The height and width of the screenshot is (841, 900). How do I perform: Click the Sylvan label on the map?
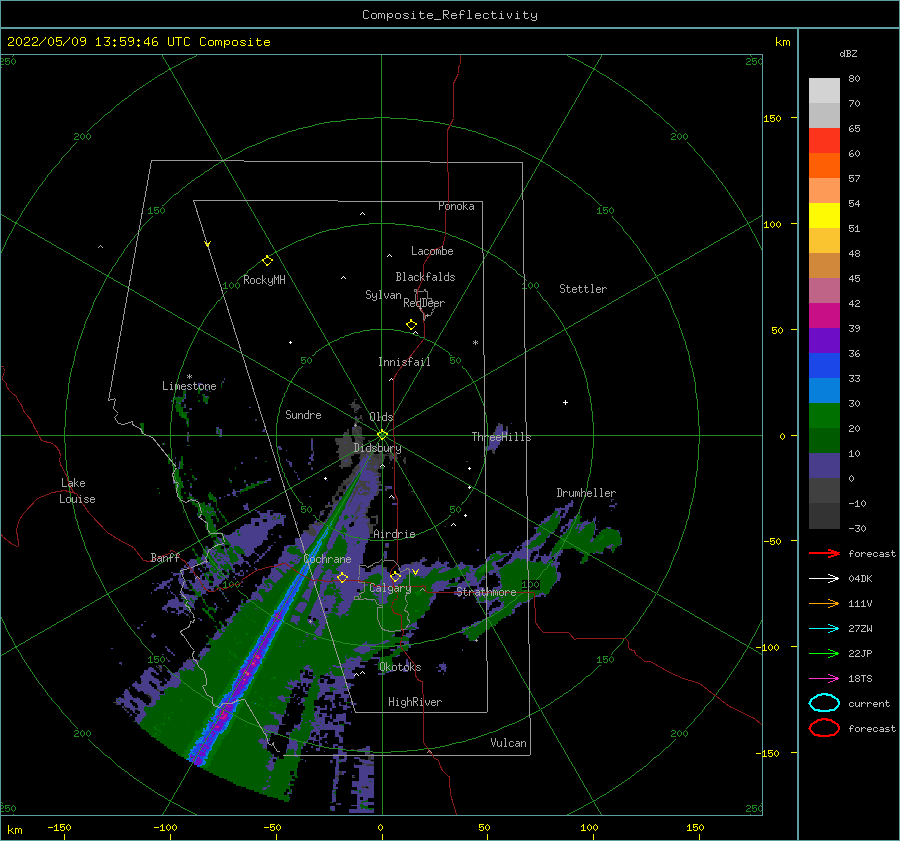pos(383,295)
